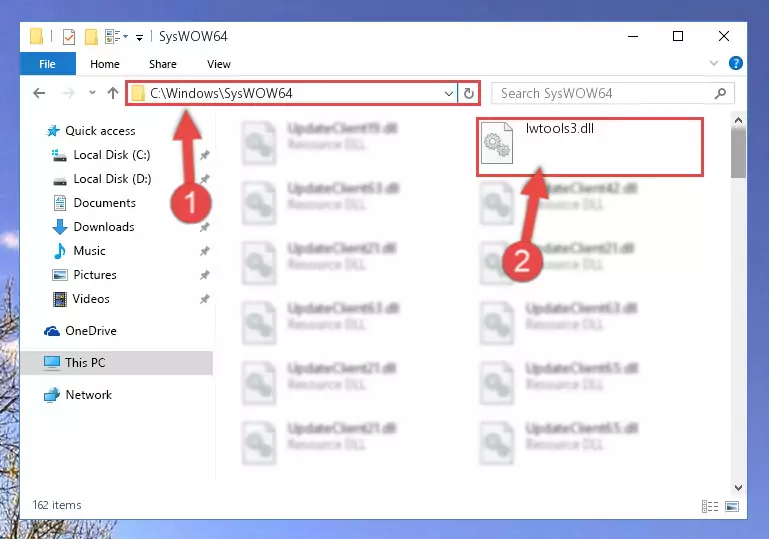Open Local Disk (C:) in sidebar

pos(112,155)
